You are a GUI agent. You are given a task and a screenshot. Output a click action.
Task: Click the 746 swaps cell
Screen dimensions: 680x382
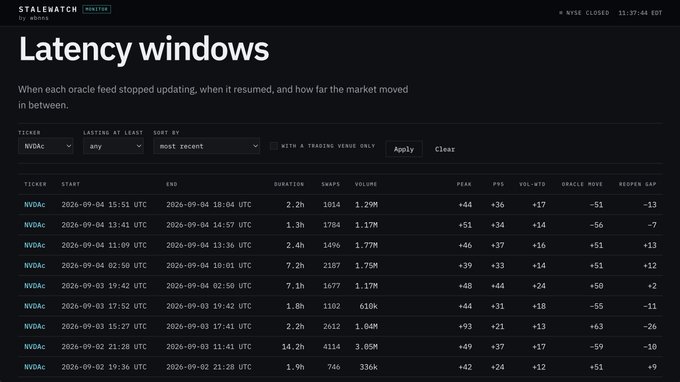click(x=334, y=367)
